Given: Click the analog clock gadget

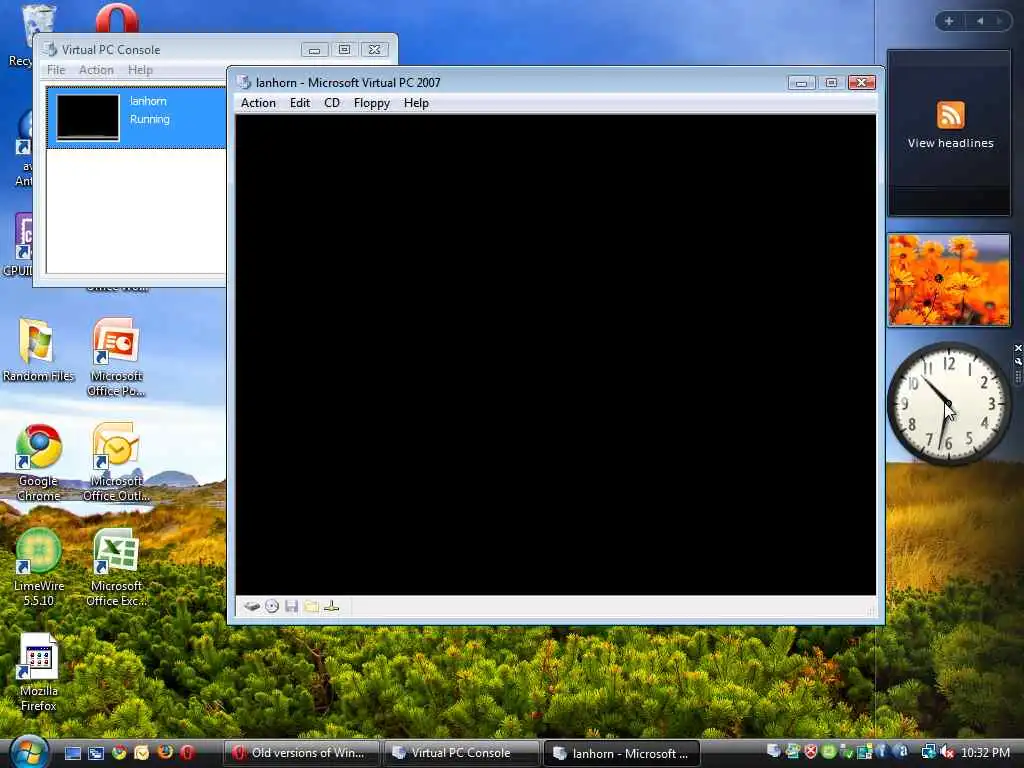Looking at the screenshot, I should click(x=949, y=404).
